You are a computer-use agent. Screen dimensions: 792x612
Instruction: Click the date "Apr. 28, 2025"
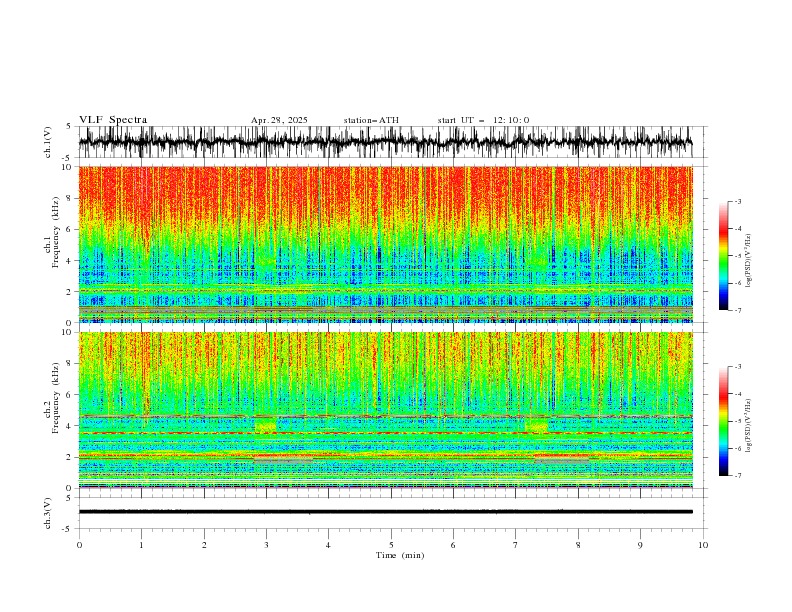click(x=279, y=120)
